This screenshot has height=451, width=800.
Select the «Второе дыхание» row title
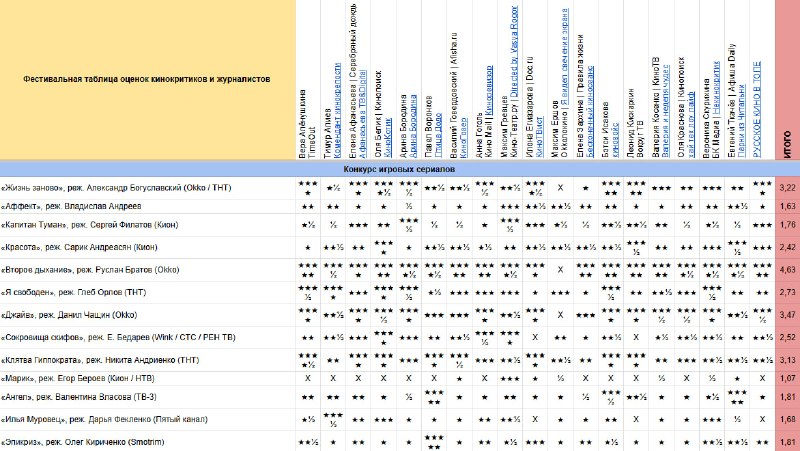90,270
